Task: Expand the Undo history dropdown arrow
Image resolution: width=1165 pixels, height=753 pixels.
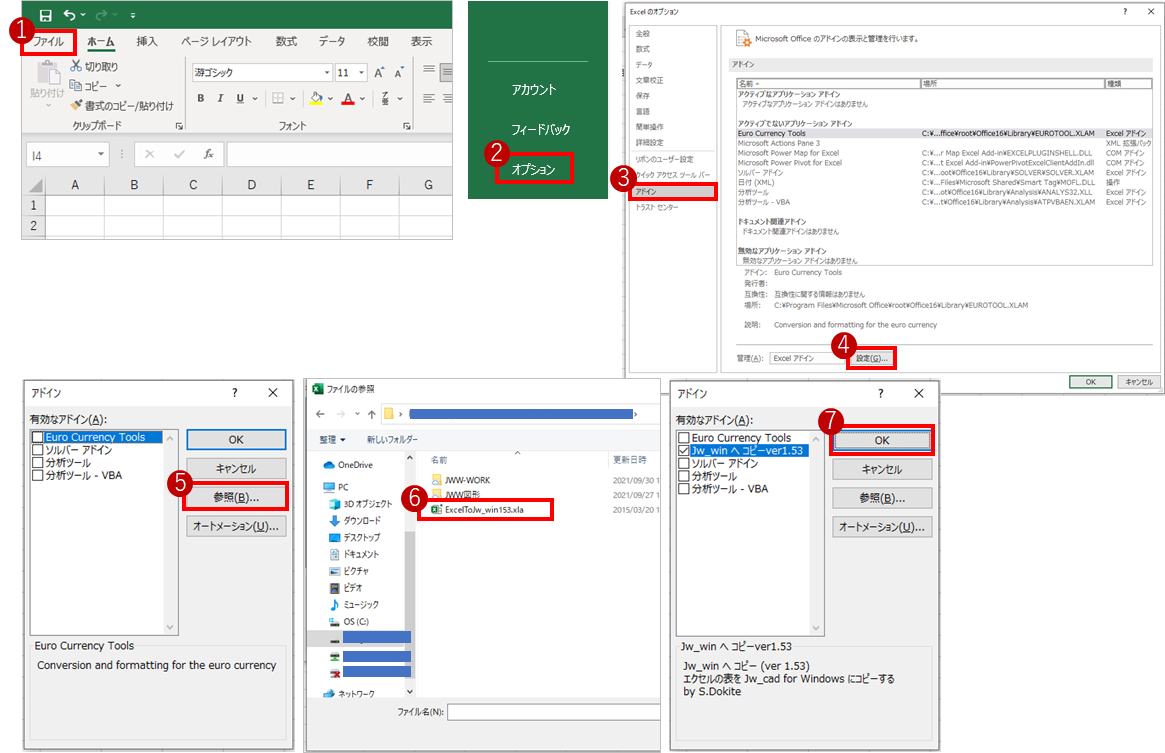Action: [83, 15]
